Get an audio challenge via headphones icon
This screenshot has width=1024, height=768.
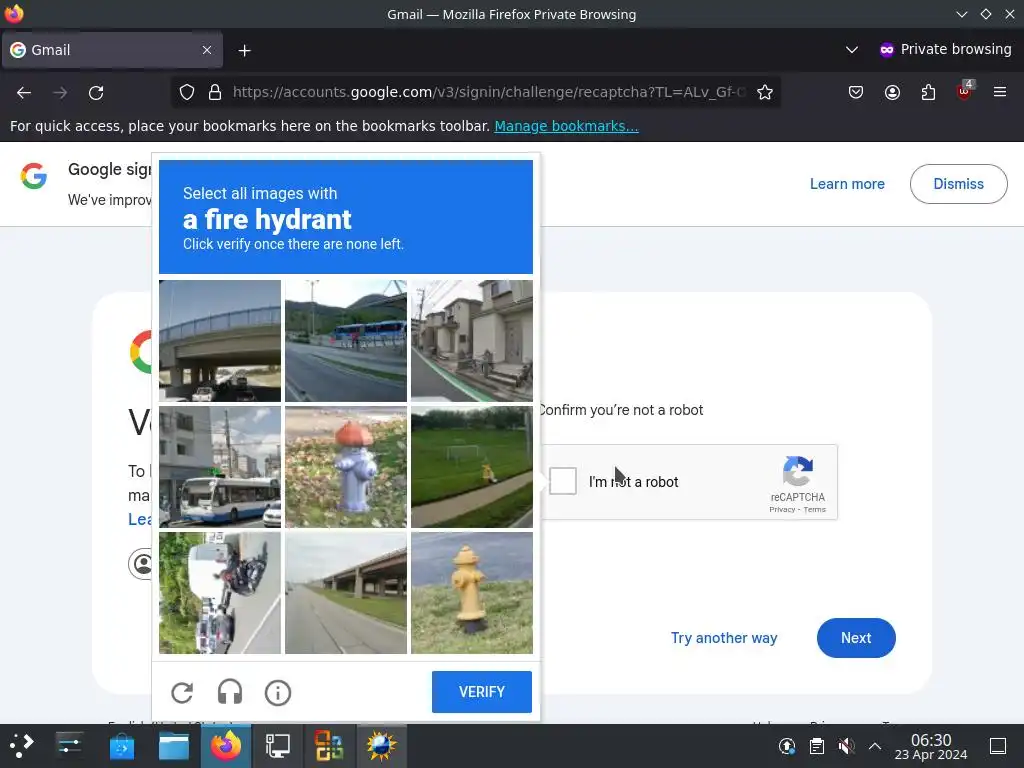coord(230,692)
